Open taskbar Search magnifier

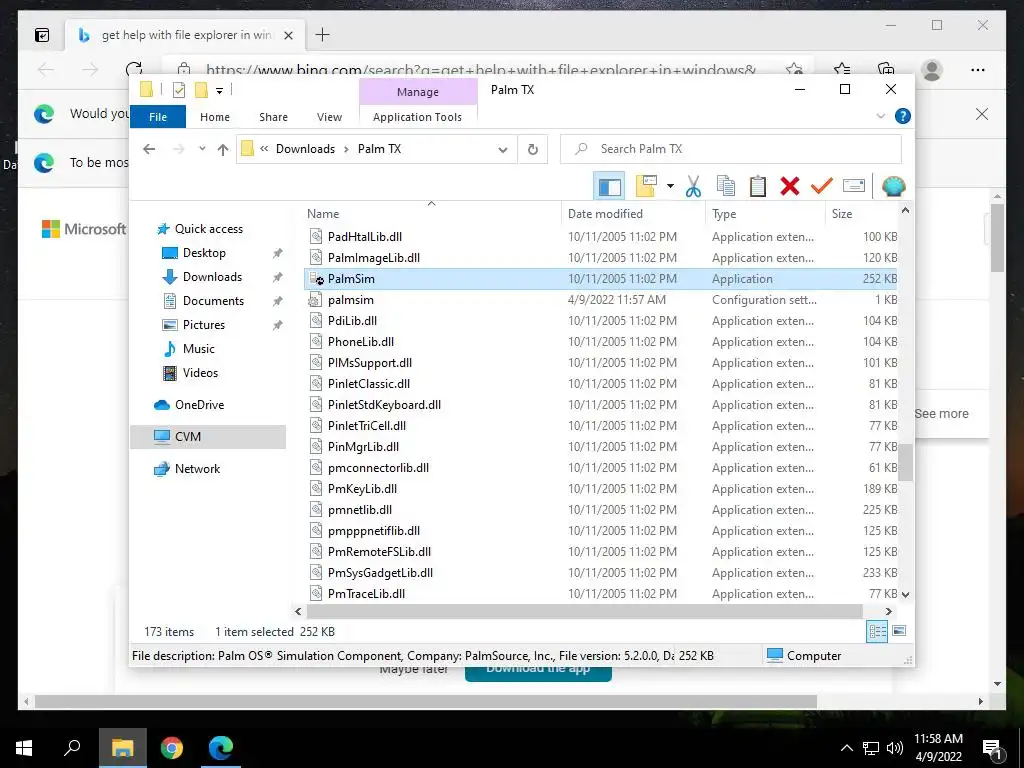[x=72, y=748]
